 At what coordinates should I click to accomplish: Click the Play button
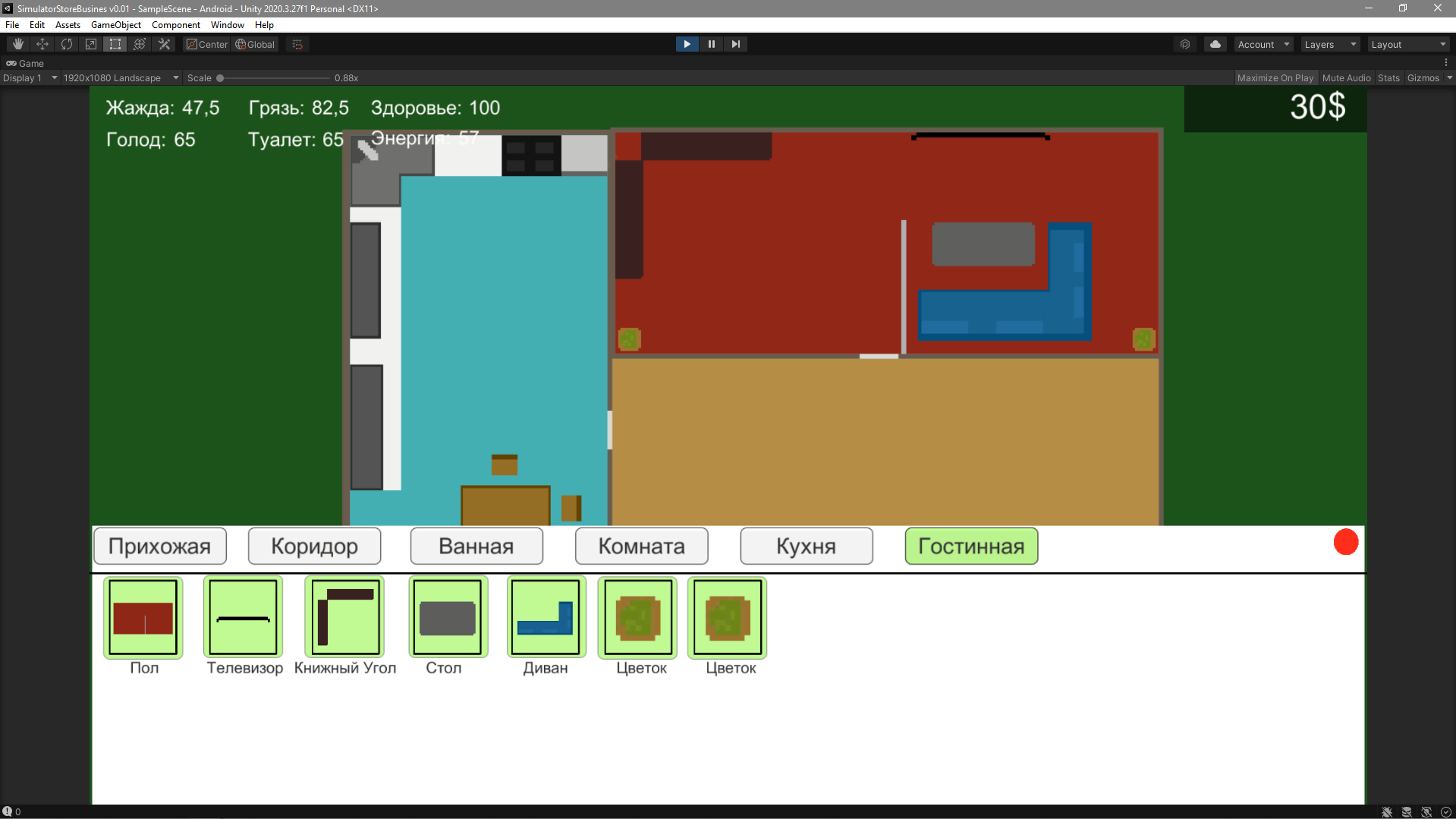coord(687,44)
